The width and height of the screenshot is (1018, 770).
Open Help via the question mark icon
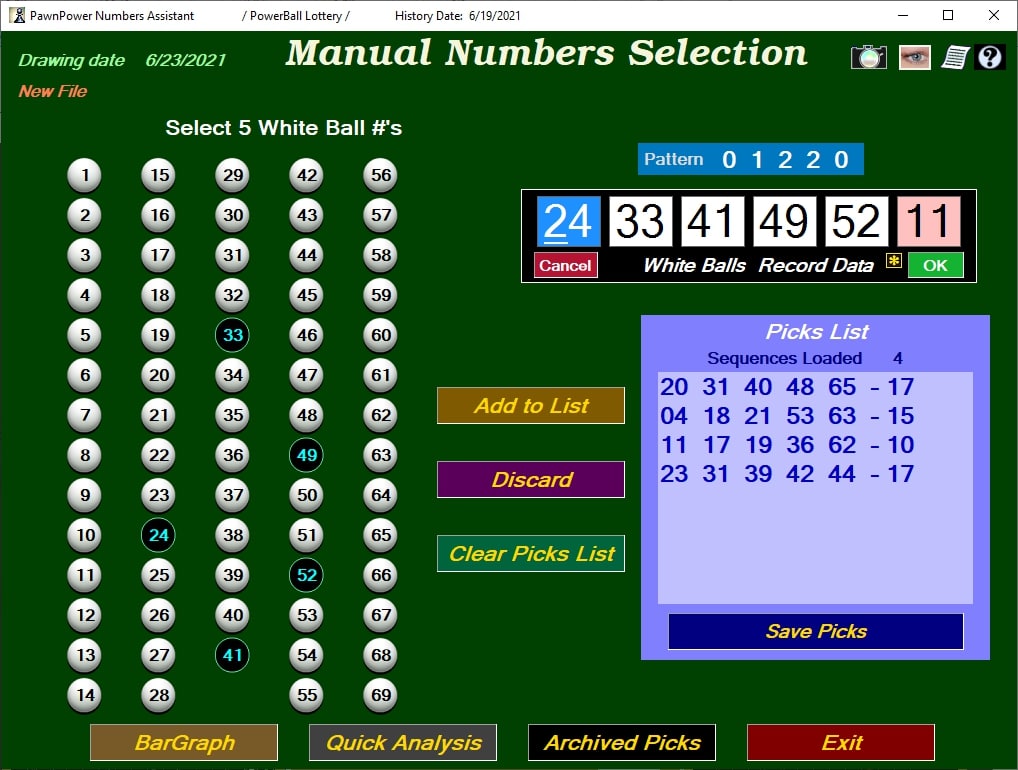pos(989,57)
